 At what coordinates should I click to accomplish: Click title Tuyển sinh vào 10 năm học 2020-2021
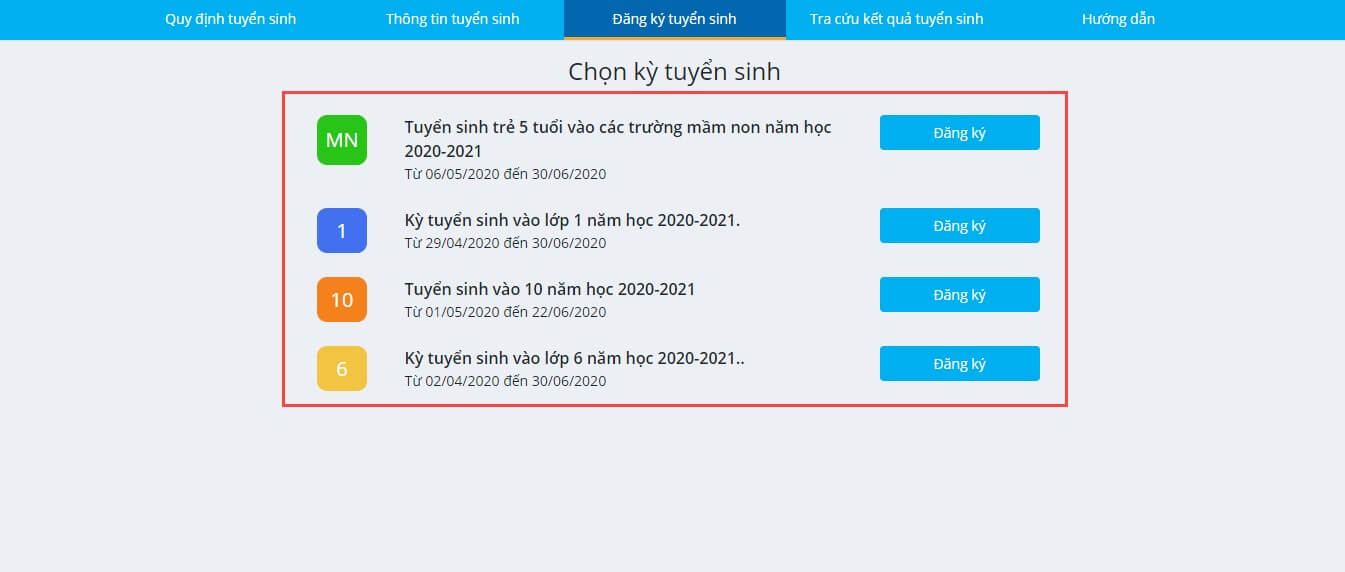click(549, 289)
